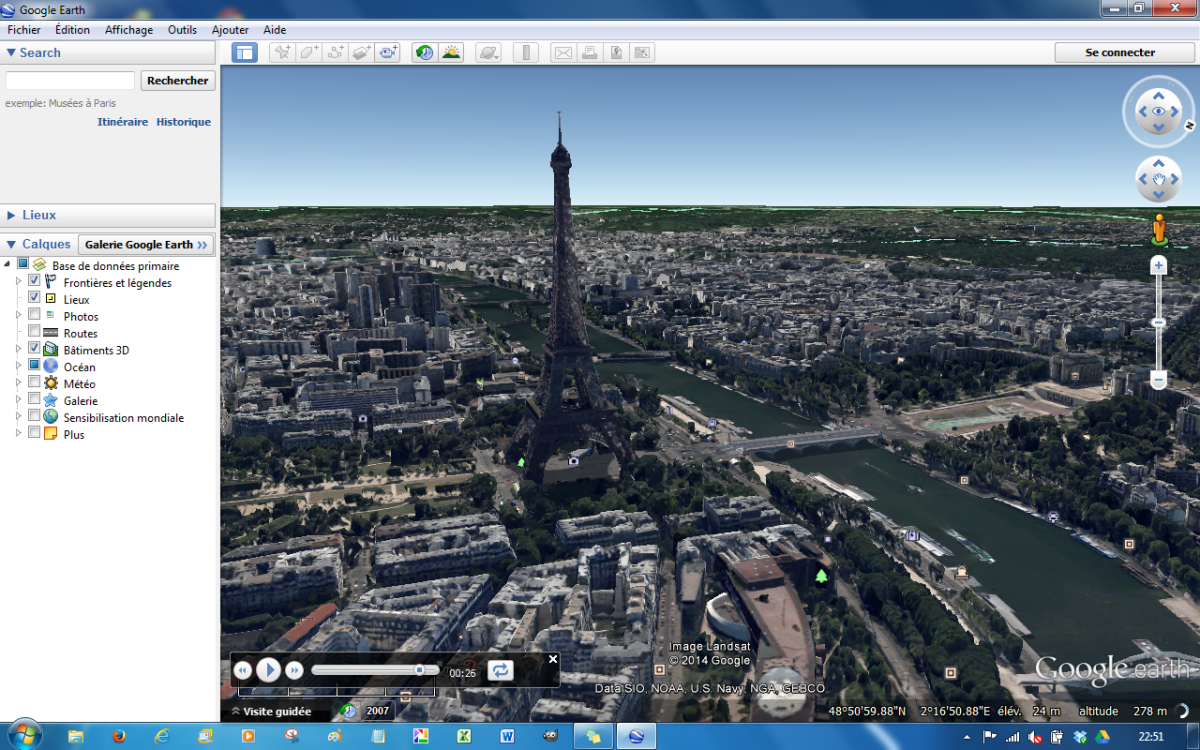Open the Aide menu
Screen dimensions: 1200x750
pos(275,30)
